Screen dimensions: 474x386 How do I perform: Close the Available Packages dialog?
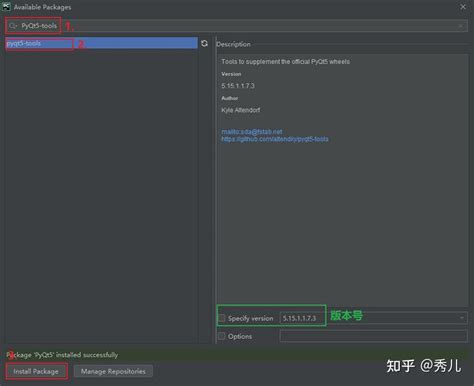[463, 7]
